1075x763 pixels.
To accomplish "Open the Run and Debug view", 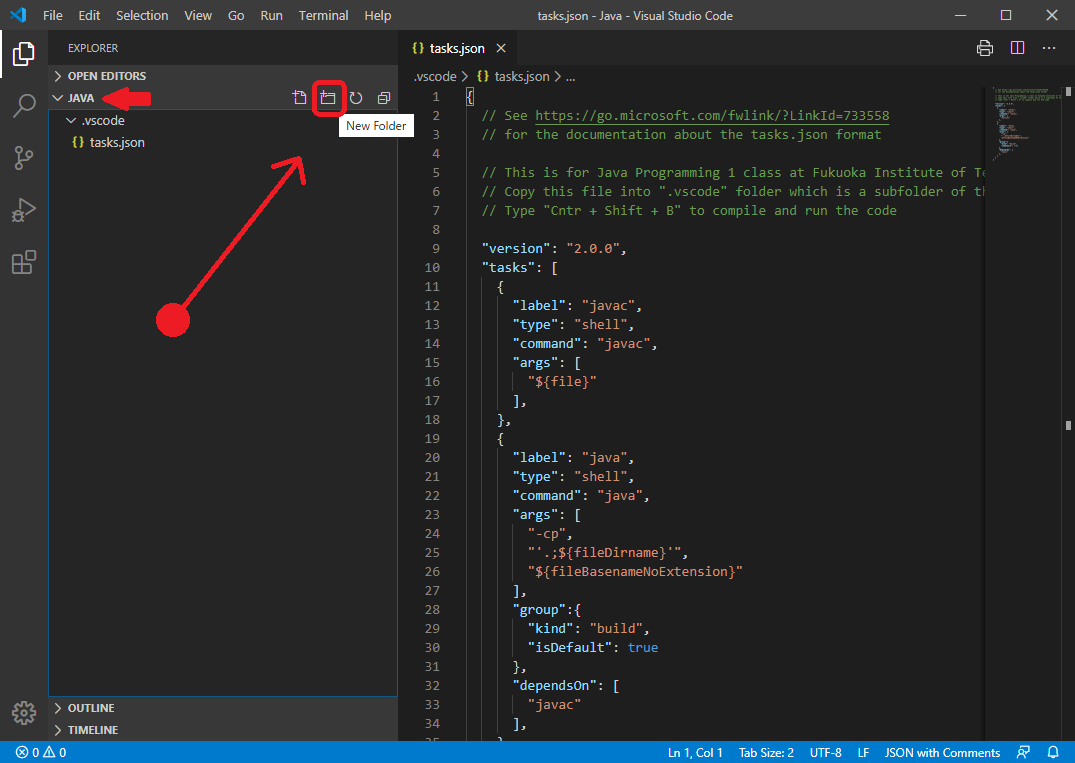I will pyautogui.click(x=23, y=210).
